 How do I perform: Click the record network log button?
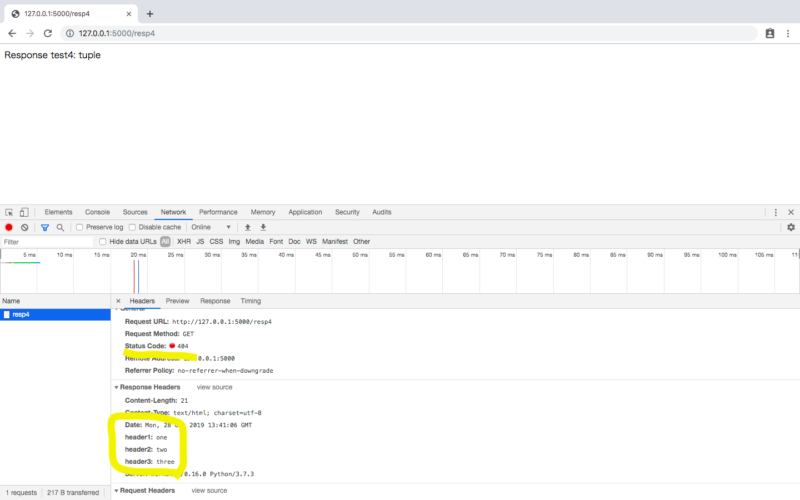tap(9, 227)
